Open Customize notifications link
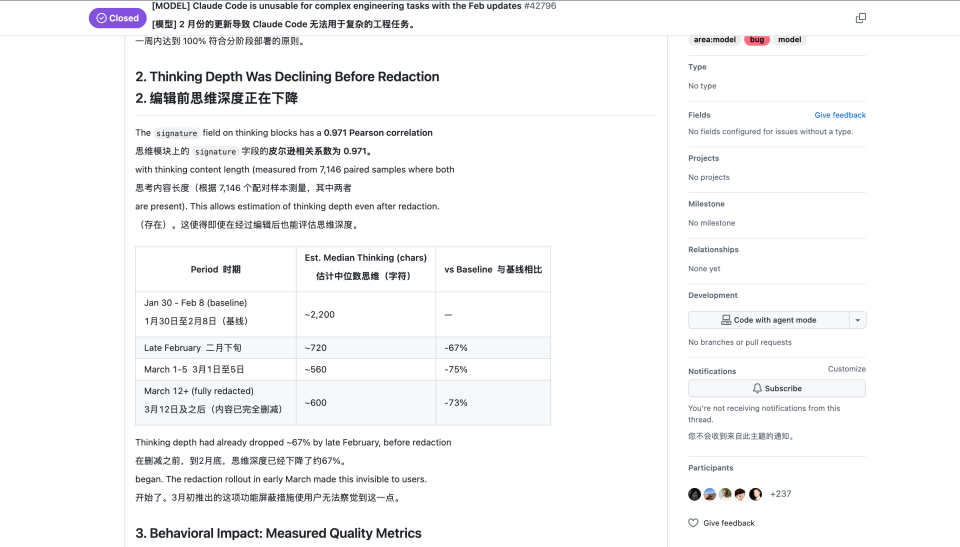Image resolution: width=960 pixels, height=547 pixels. click(846, 369)
